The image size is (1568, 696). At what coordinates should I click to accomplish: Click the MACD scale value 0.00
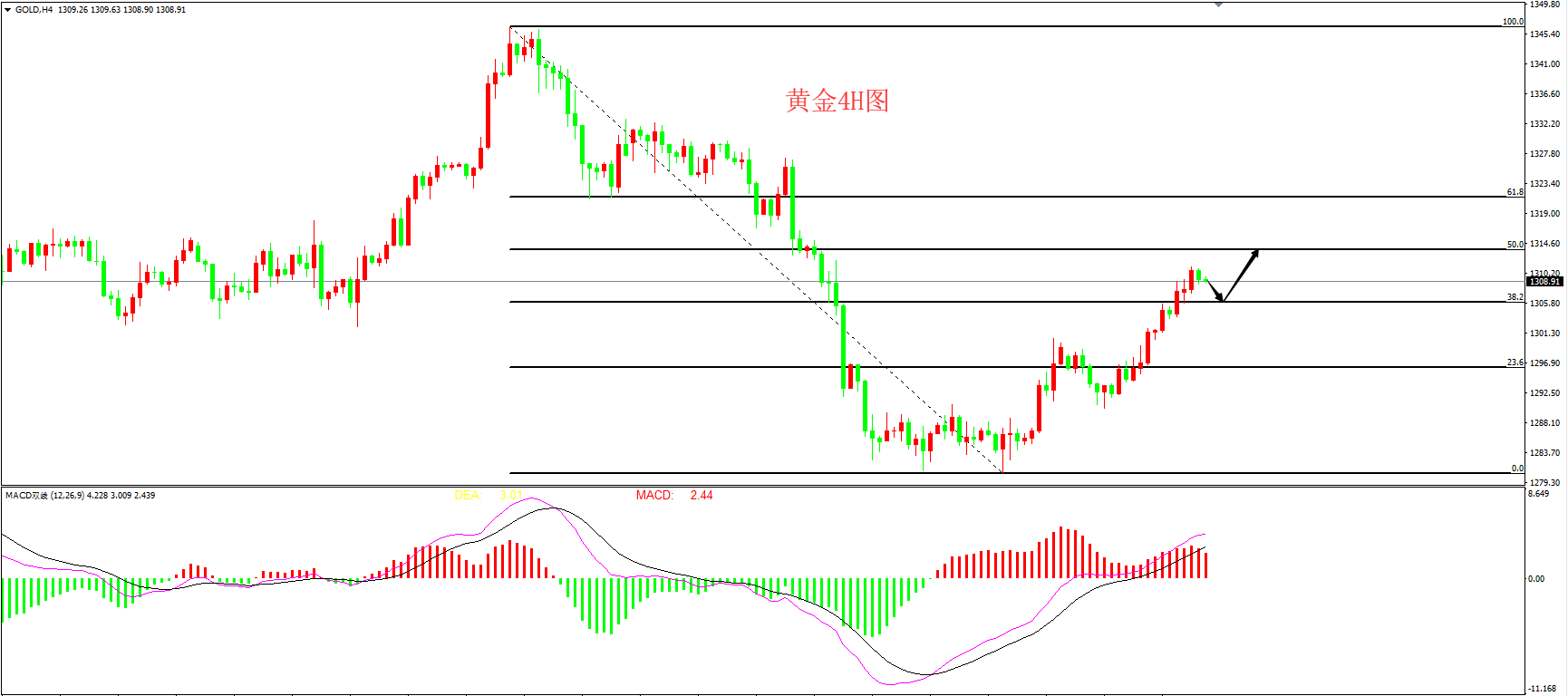pos(1536,578)
